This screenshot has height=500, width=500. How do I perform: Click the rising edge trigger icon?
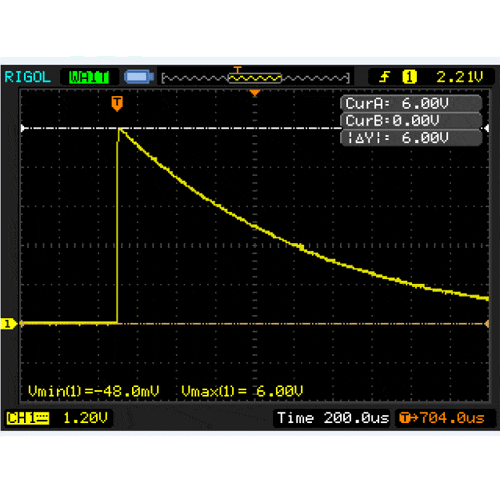point(385,77)
